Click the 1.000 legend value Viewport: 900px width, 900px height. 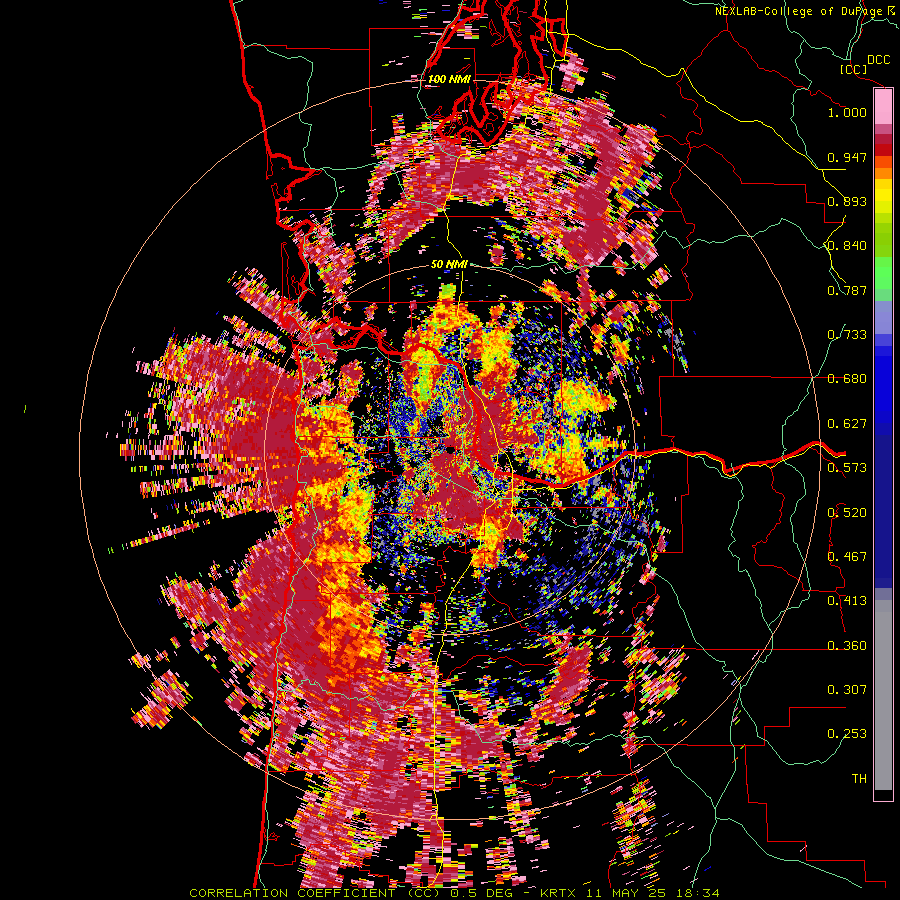point(847,112)
